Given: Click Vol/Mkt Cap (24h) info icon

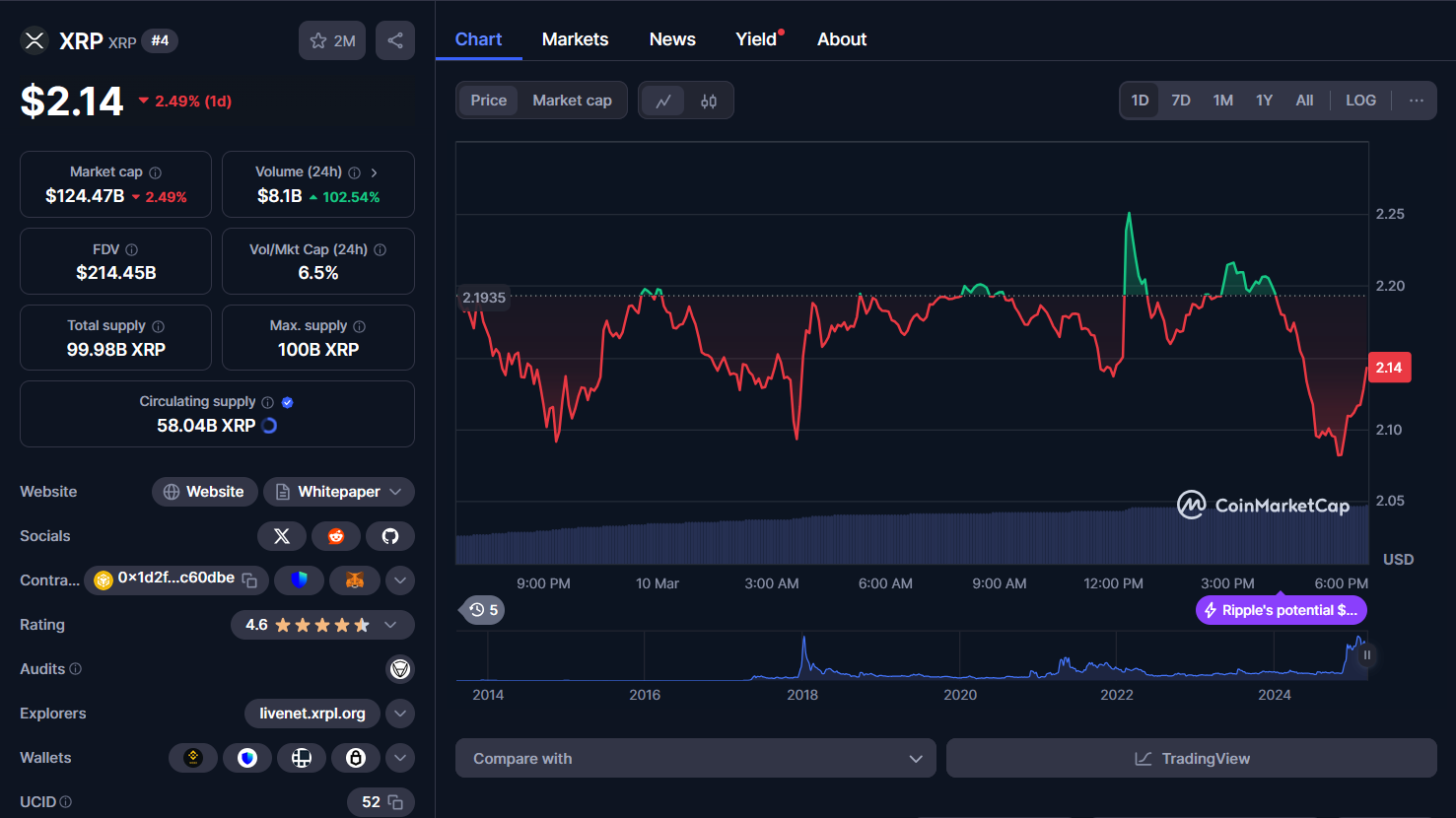Looking at the screenshot, I should tap(380, 250).
